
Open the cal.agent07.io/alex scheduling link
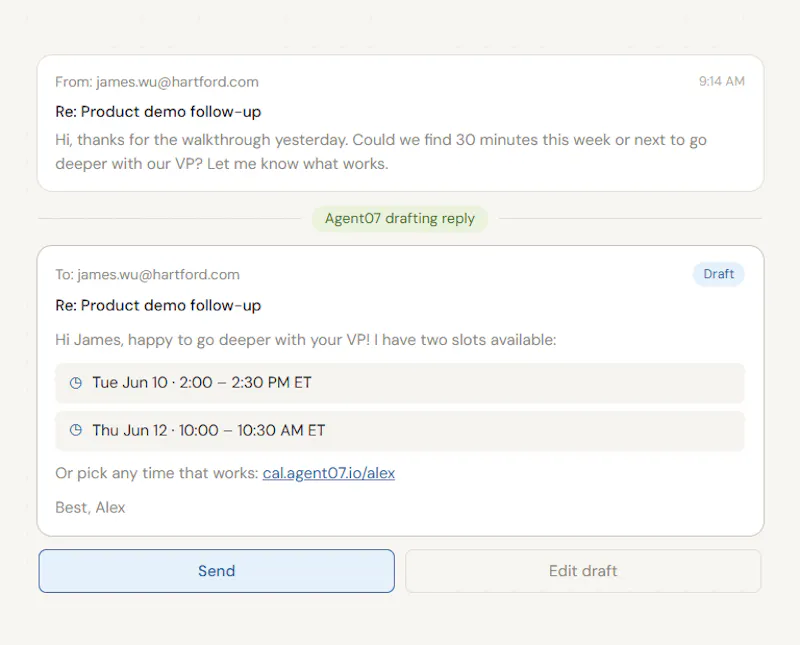(329, 473)
